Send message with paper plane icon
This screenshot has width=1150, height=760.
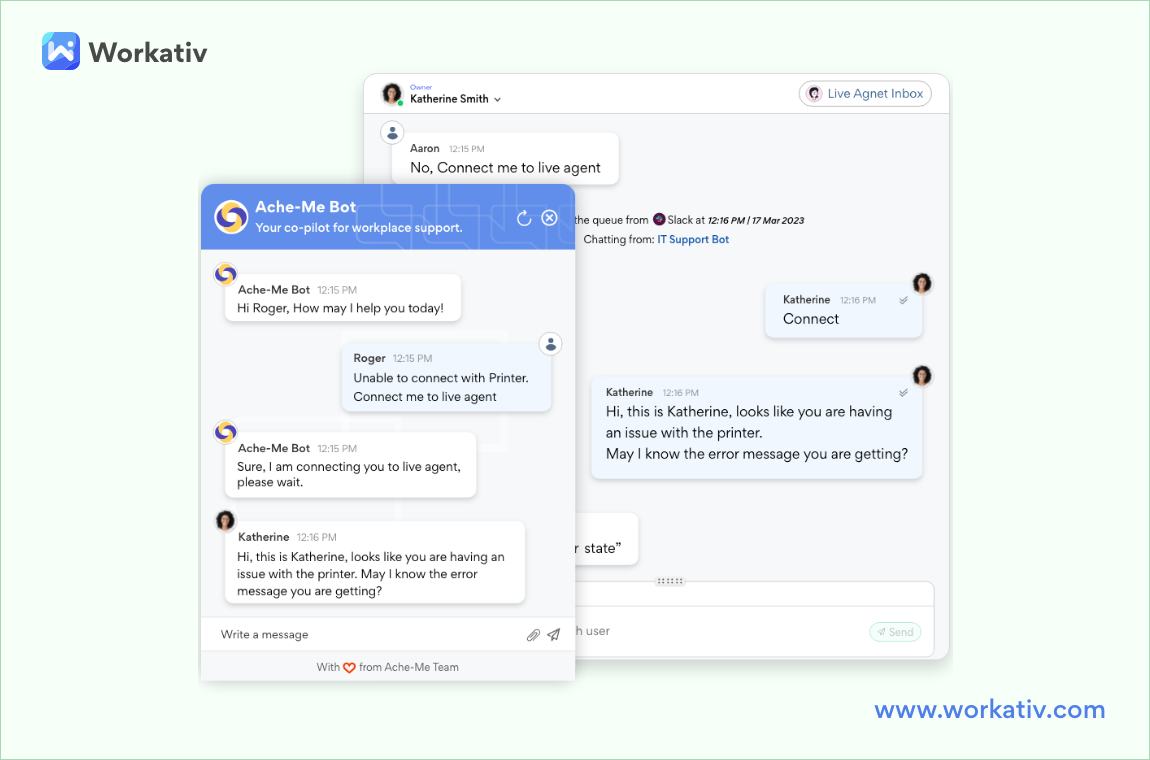click(x=554, y=635)
